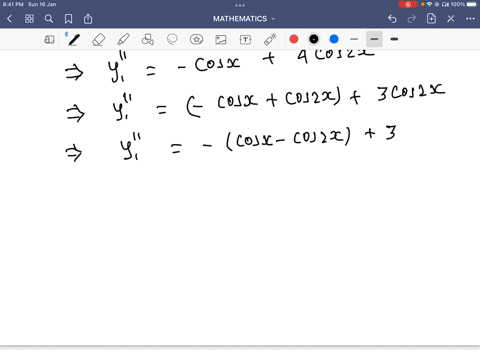Redo the last undone action
The image size is (480, 360).
(412, 19)
